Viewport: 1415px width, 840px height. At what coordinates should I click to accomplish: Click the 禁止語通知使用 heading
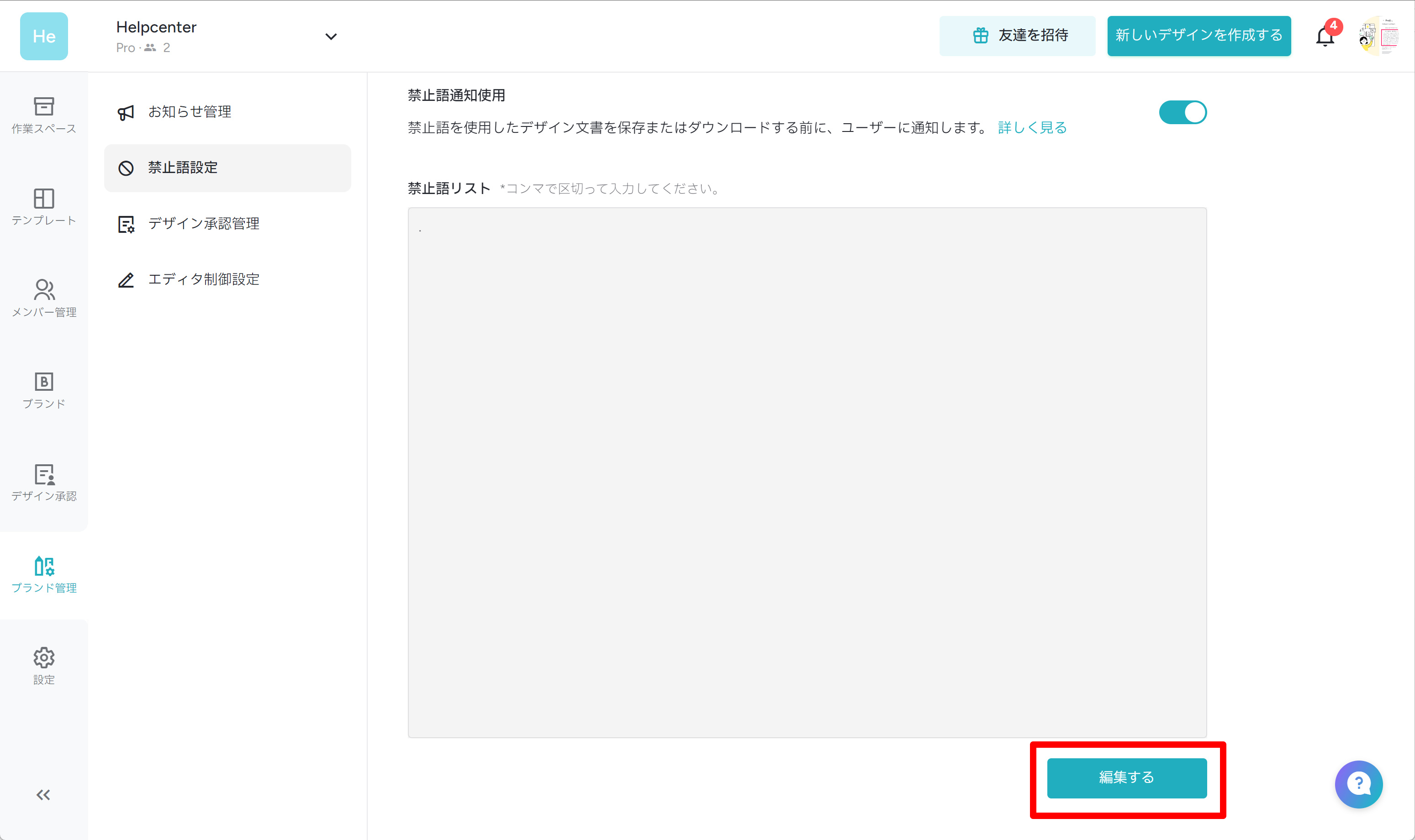(x=456, y=96)
